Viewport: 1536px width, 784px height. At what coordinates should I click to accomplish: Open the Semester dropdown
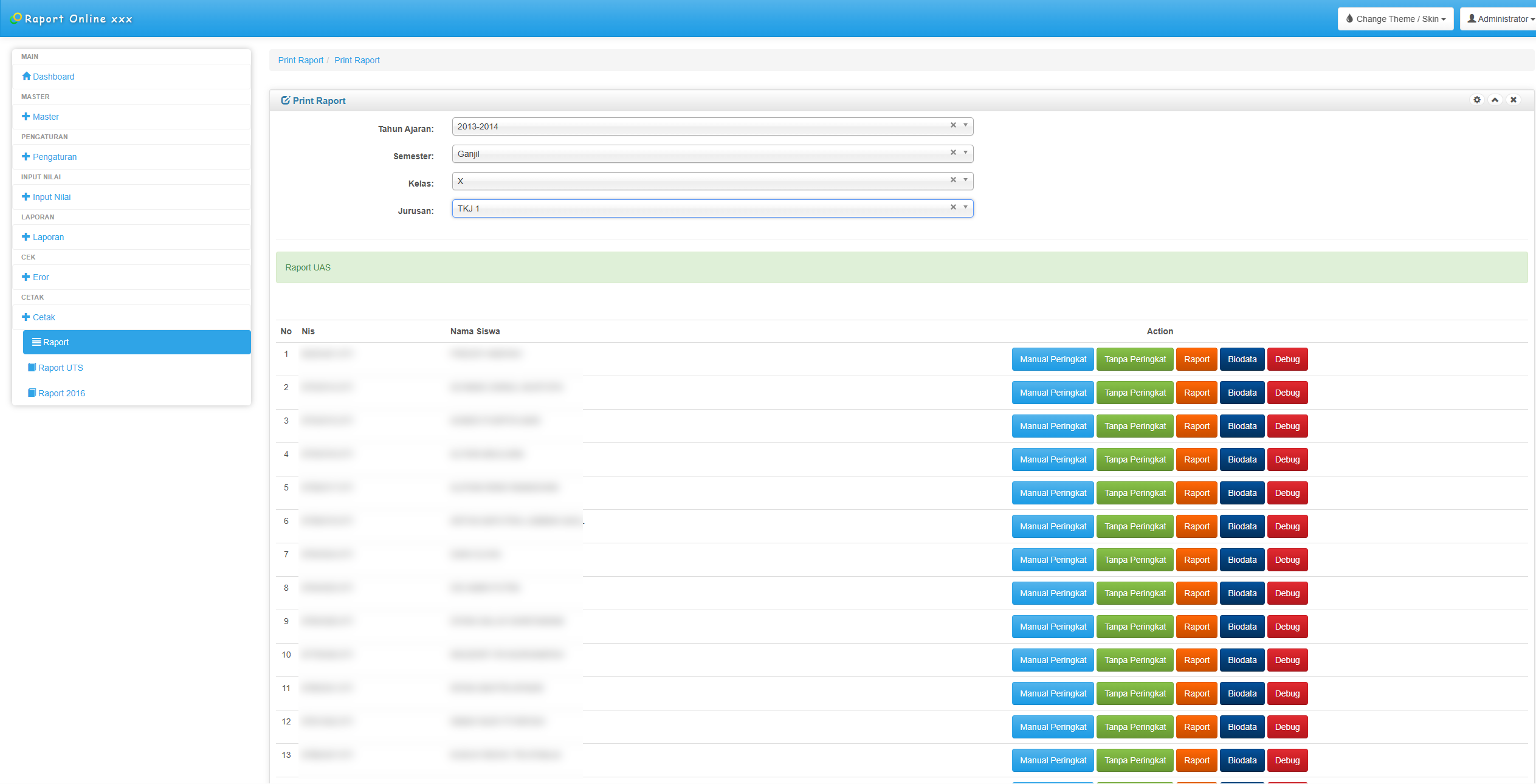[964, 153]
